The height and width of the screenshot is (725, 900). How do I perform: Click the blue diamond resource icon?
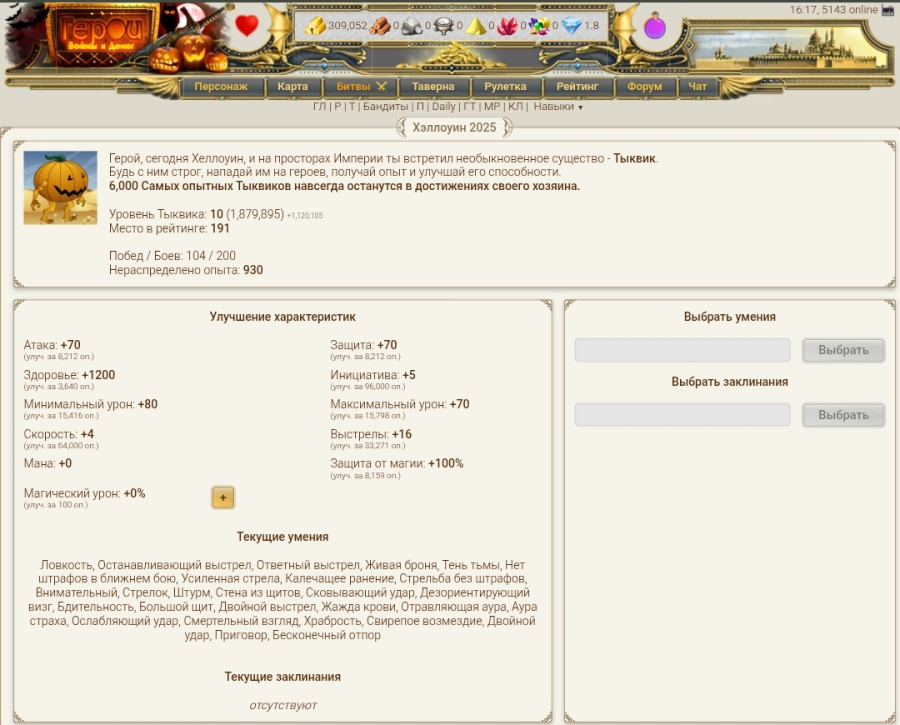pos(571,26)
